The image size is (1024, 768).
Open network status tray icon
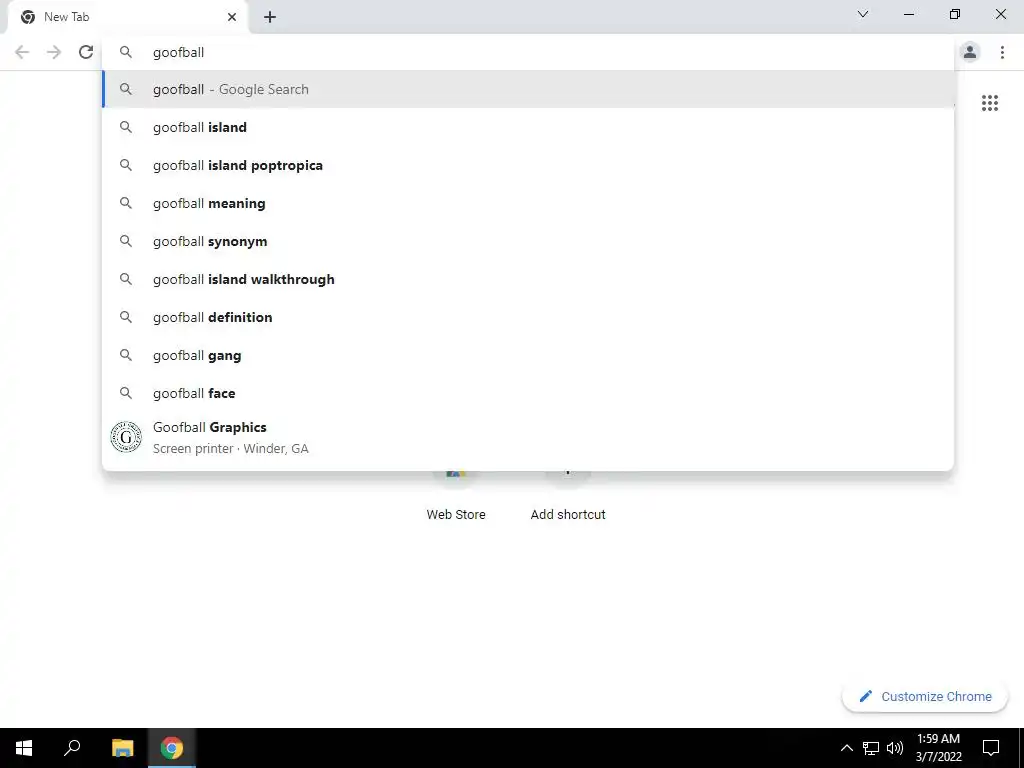click(871, 748)
